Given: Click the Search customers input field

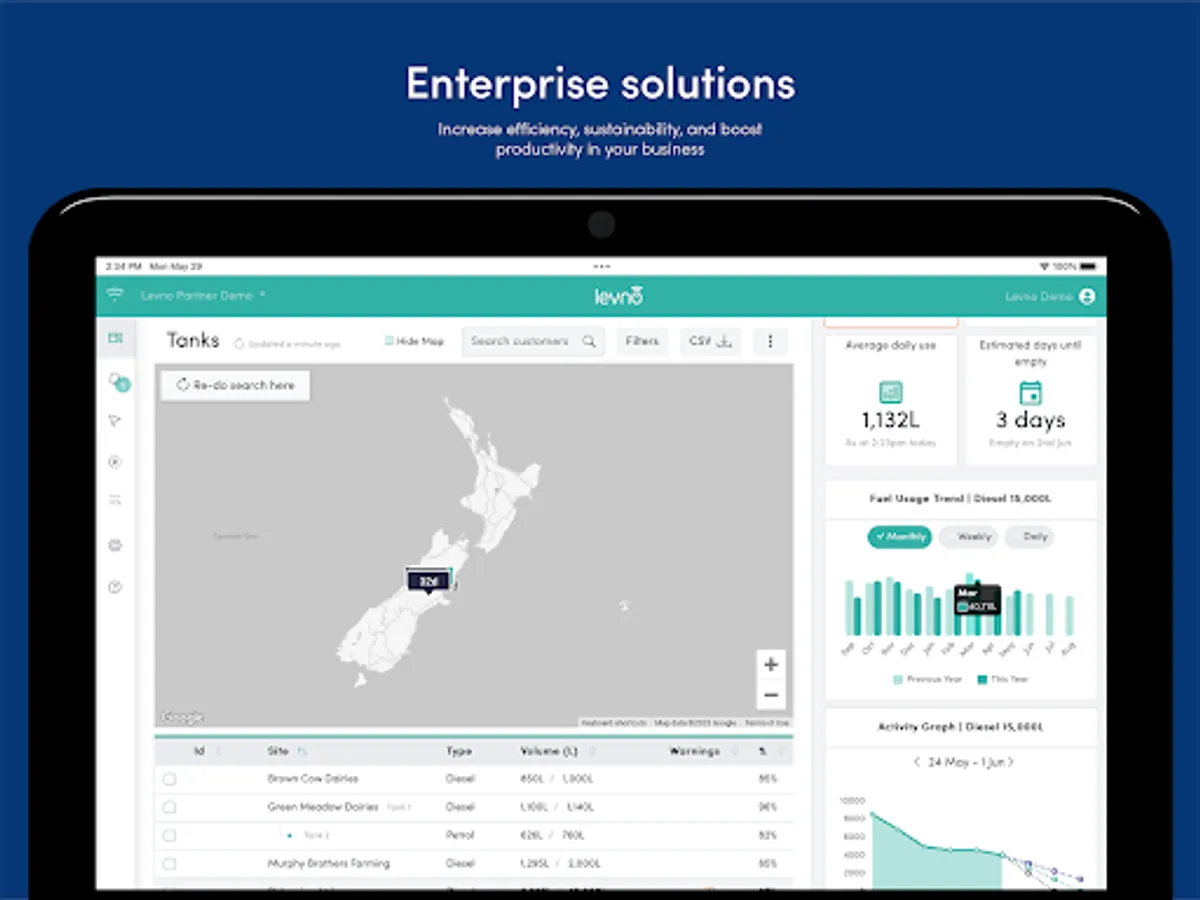Looking at the screenshot, I should [x=533, y=341].
